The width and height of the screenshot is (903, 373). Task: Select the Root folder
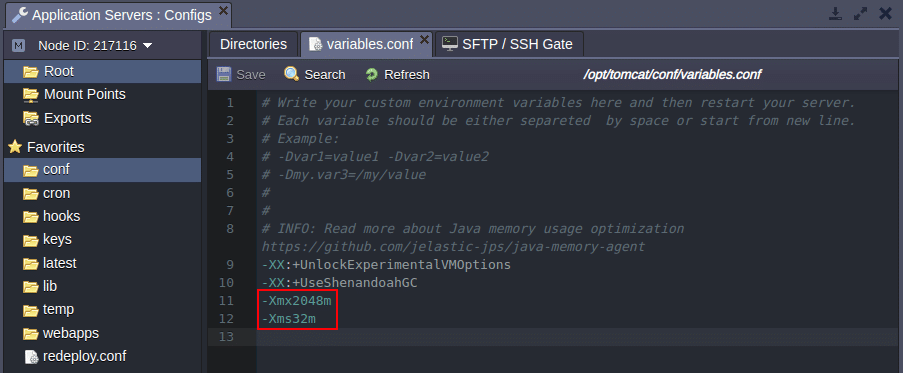point(103,71)
